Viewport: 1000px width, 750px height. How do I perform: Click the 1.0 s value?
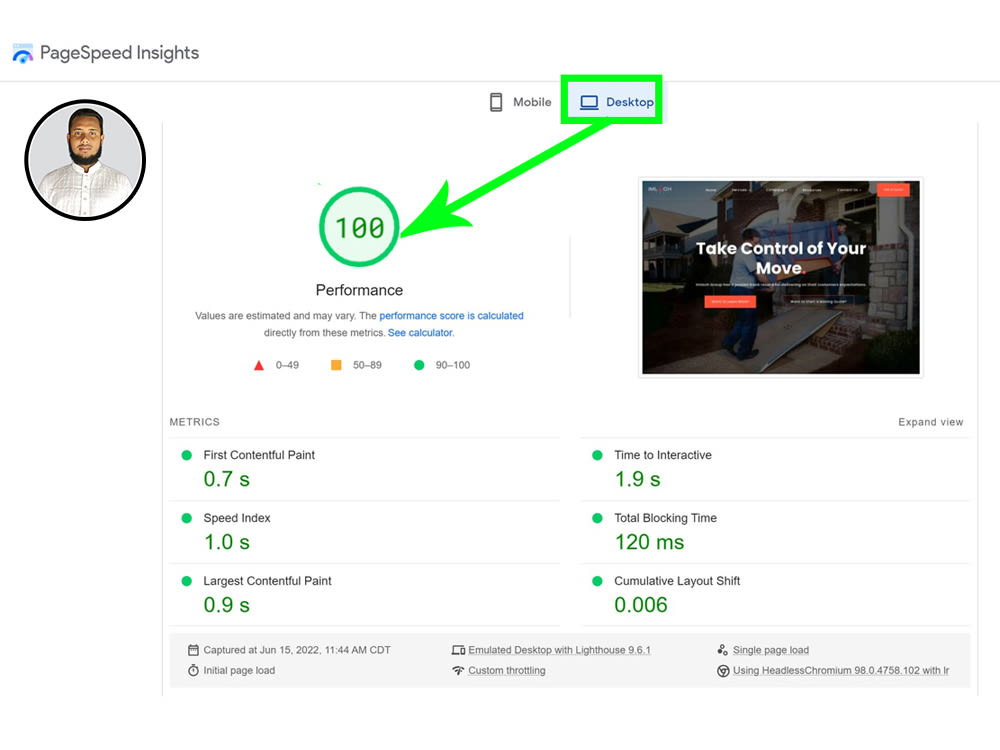coord(226,542)
